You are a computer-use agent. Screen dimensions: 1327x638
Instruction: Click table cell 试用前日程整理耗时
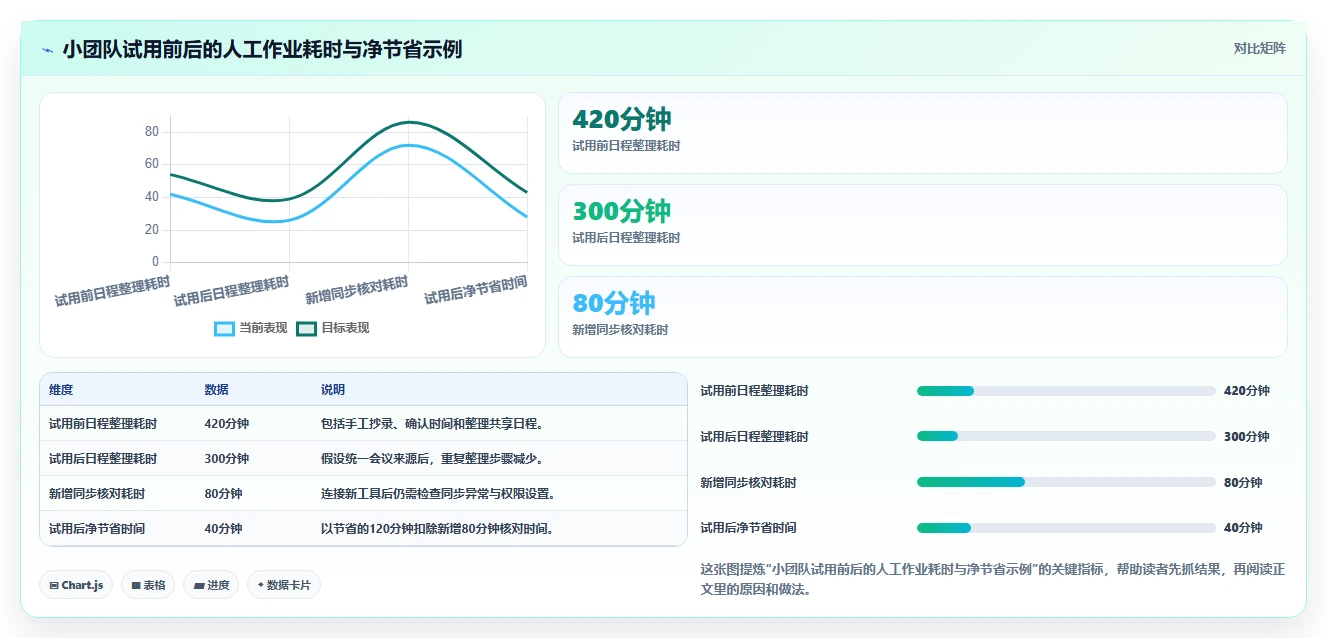(x=103, y=424)
